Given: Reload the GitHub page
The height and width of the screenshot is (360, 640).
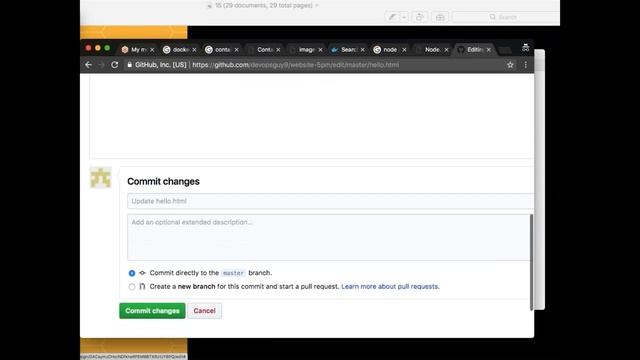Looking at the screenshot, I should pyautogui.click(x=115, y=64).
